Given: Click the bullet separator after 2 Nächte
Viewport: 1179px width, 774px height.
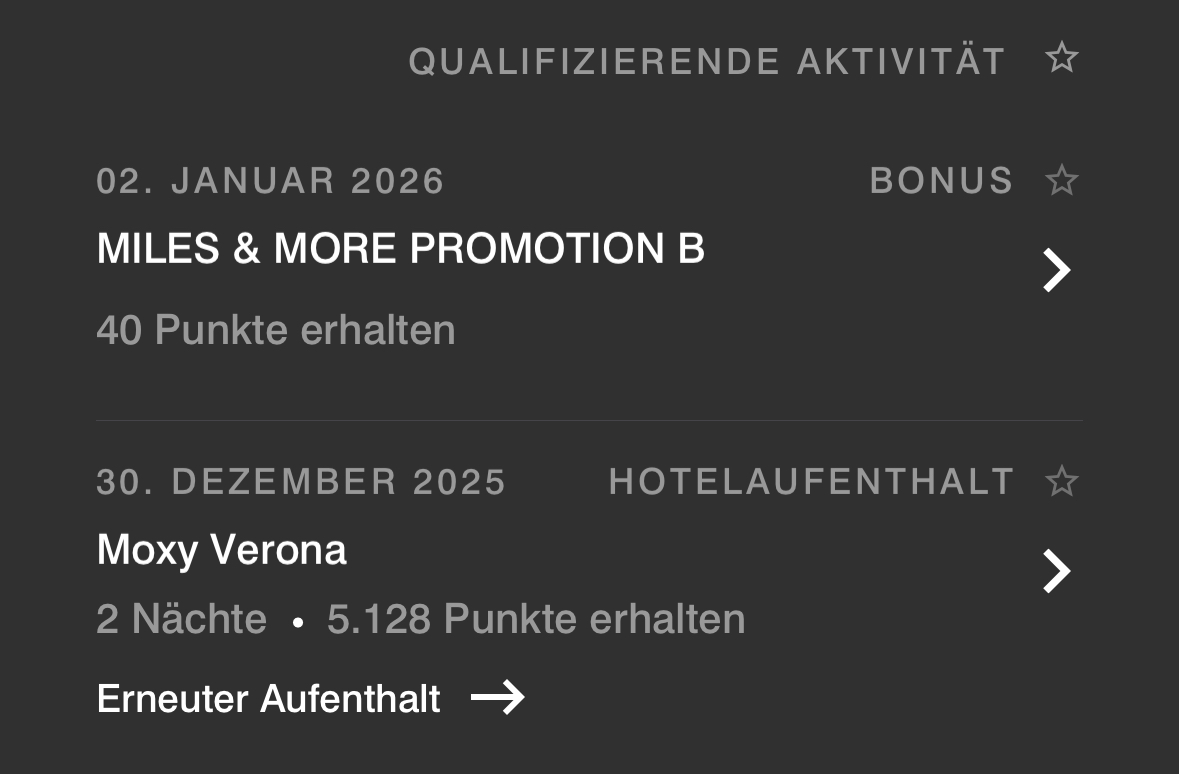Looking at the screenshot, I should [297, 622].
